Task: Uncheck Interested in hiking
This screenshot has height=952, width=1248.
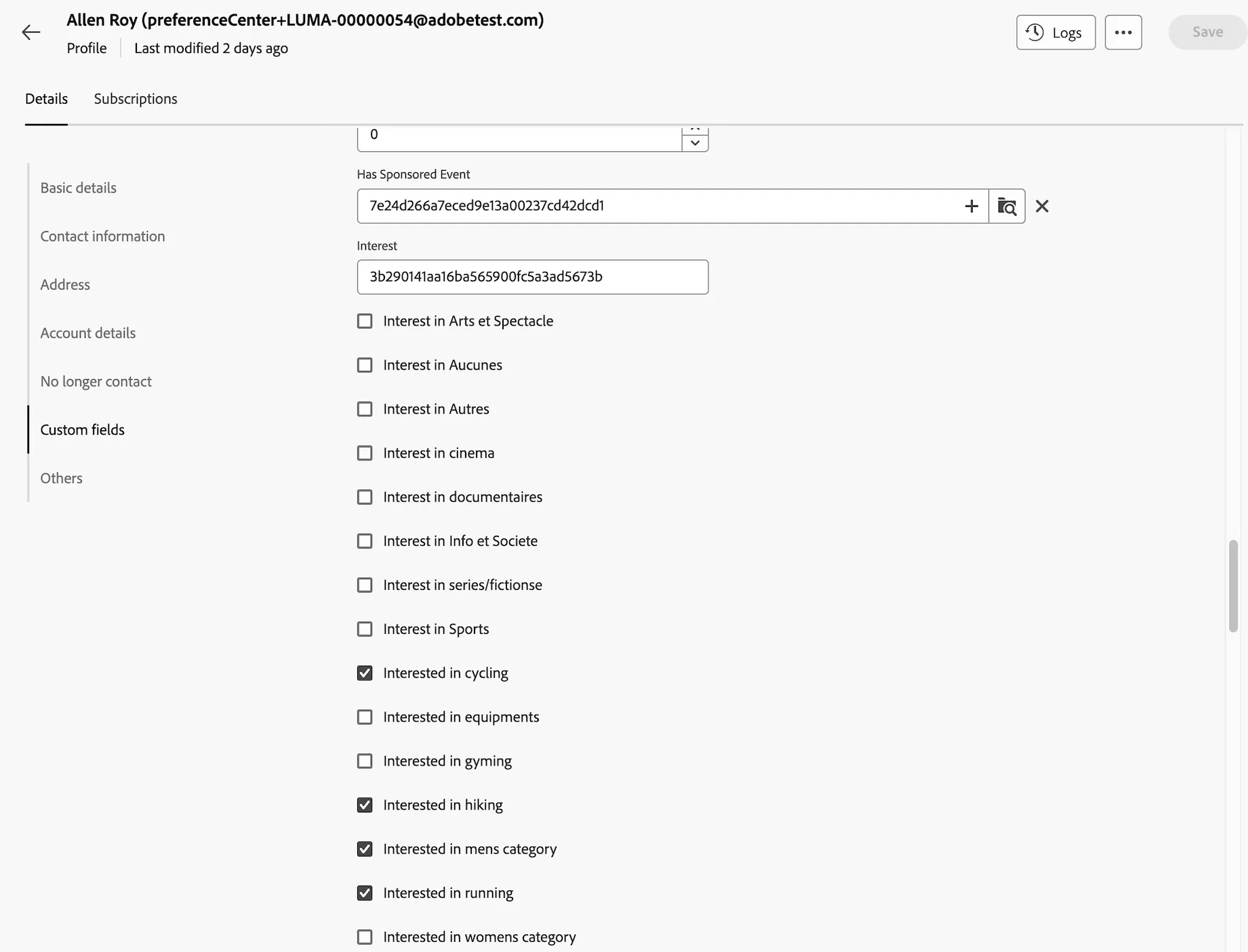Action: pos(365,806)
